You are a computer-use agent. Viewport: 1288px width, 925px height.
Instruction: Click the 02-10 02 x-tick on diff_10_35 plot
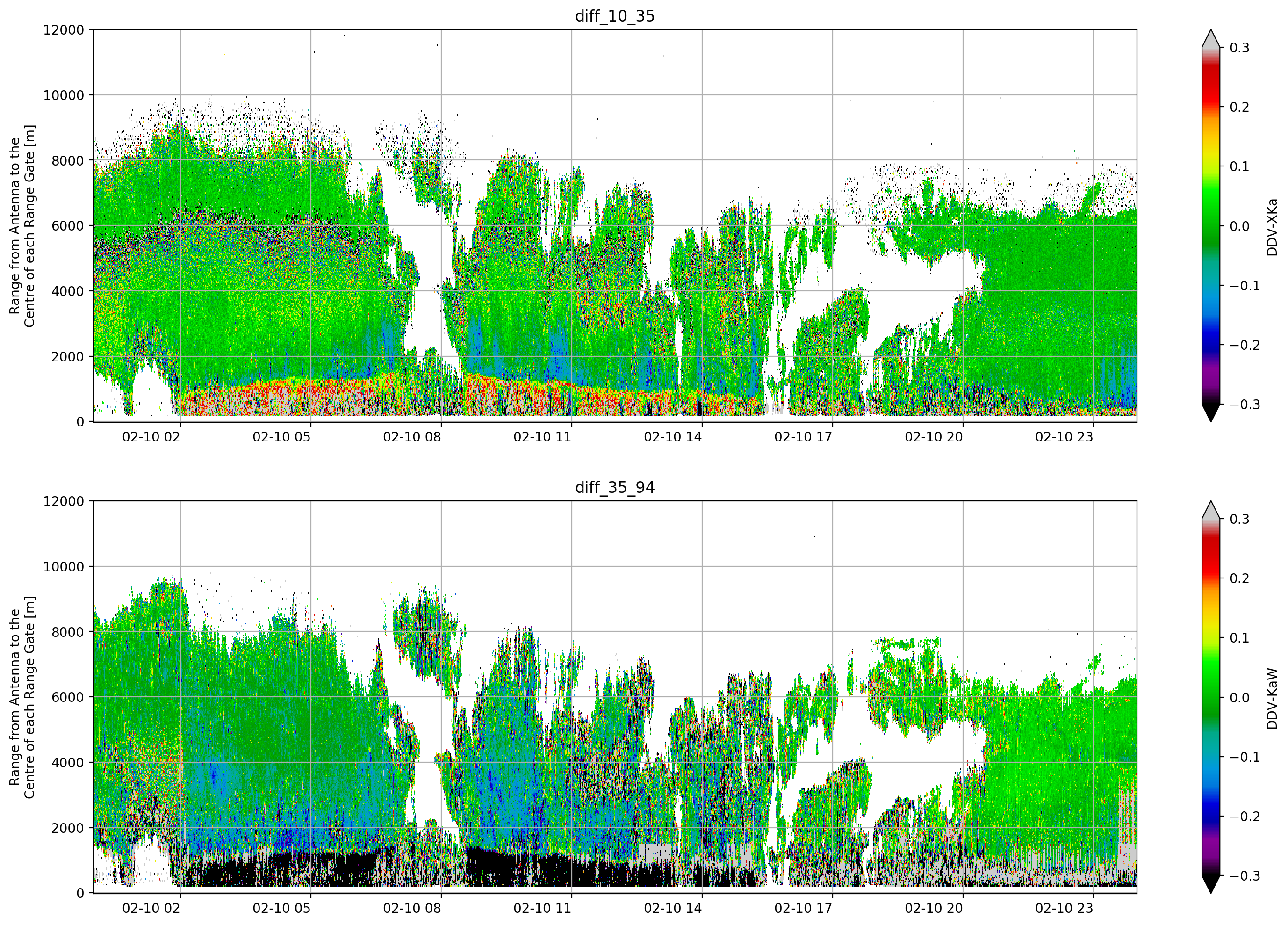151,437
